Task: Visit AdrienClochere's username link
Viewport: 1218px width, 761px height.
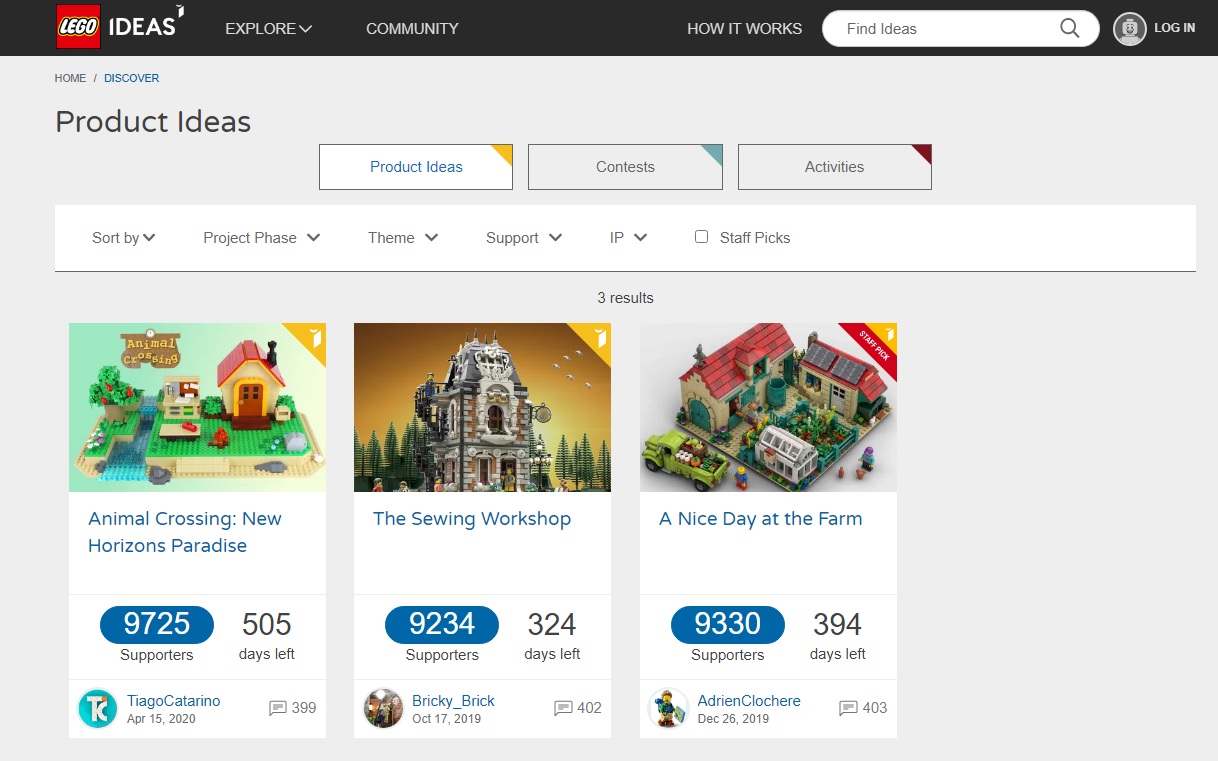Action: pos(749,701)
